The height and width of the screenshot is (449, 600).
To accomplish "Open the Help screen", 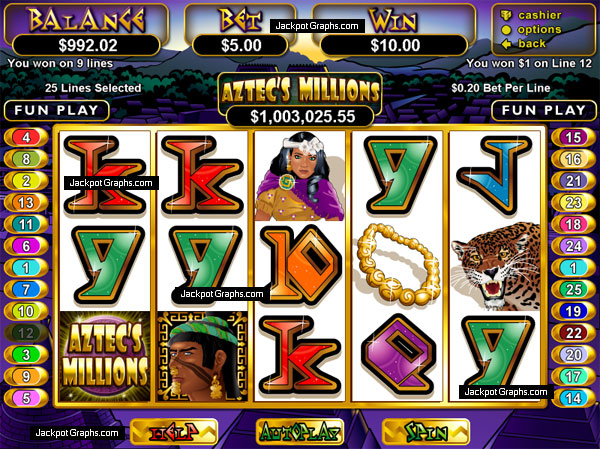I will click(x=174, y=433).
